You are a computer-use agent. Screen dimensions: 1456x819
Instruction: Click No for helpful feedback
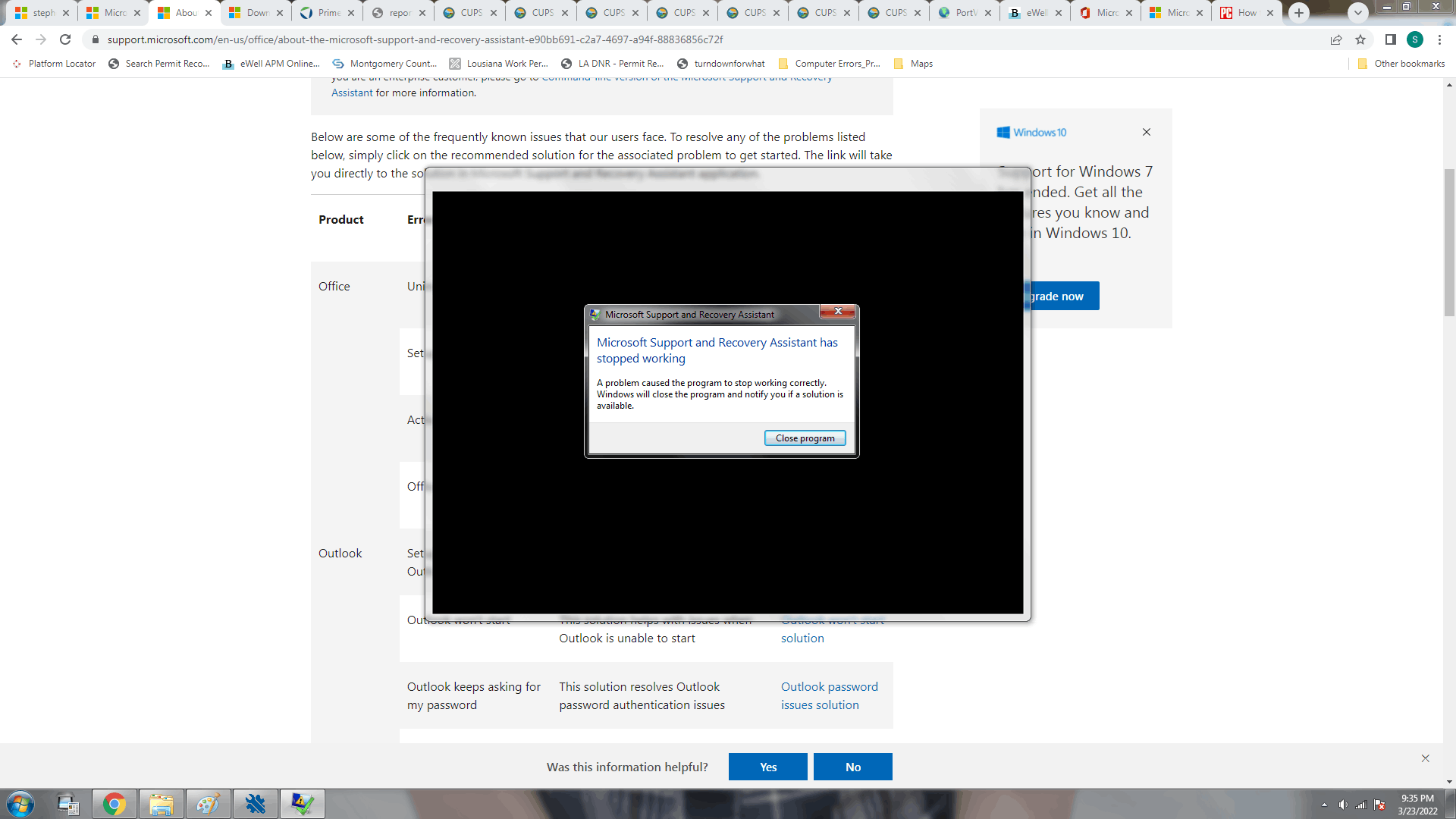click(852, 767)
